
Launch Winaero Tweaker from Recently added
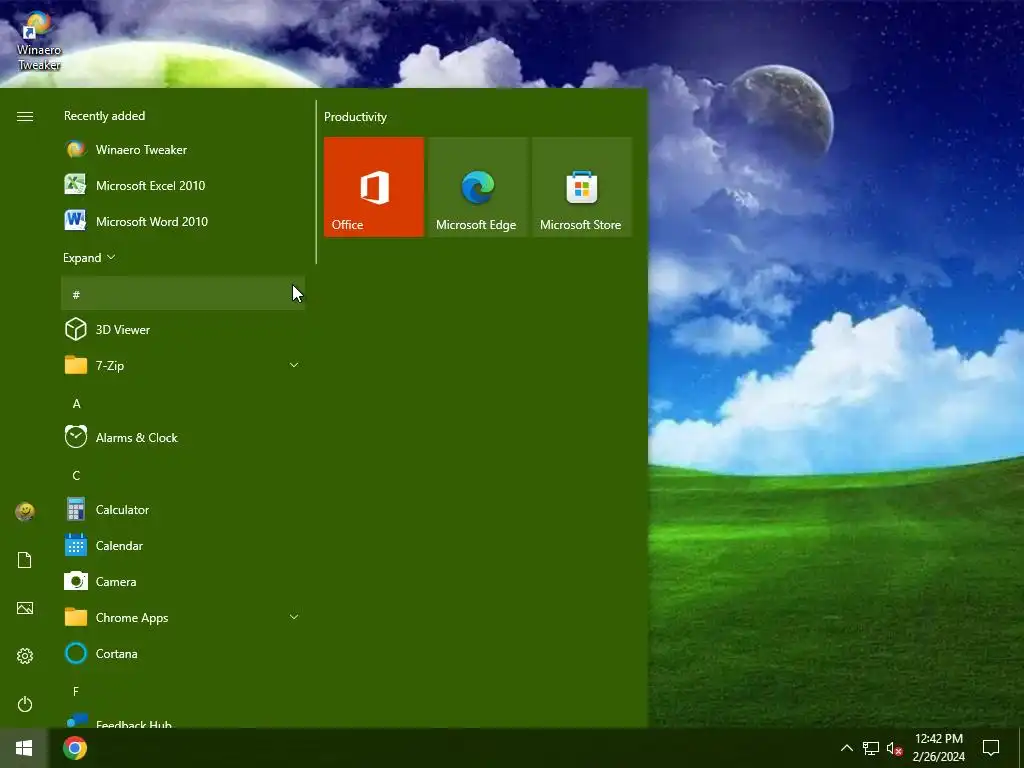tap(183, 150)
